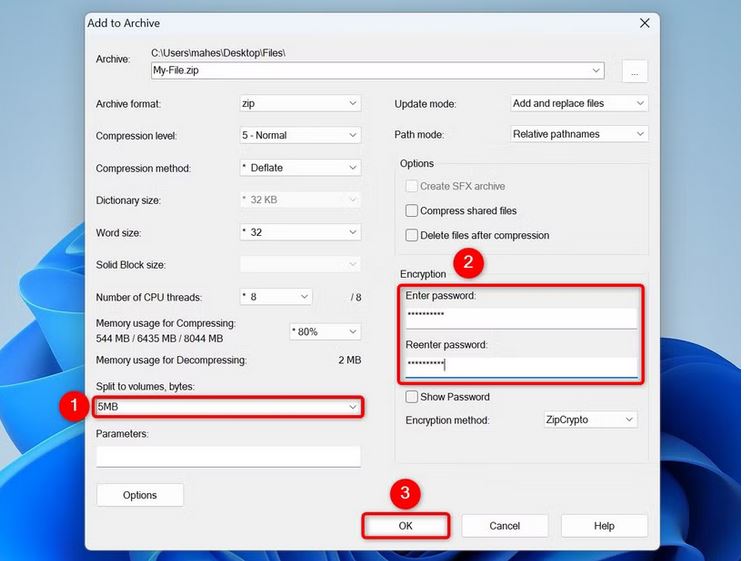This screenshot has height=561, width=744.
Task: Open the Archive format dropdown
Action: [x=300, y=103]
